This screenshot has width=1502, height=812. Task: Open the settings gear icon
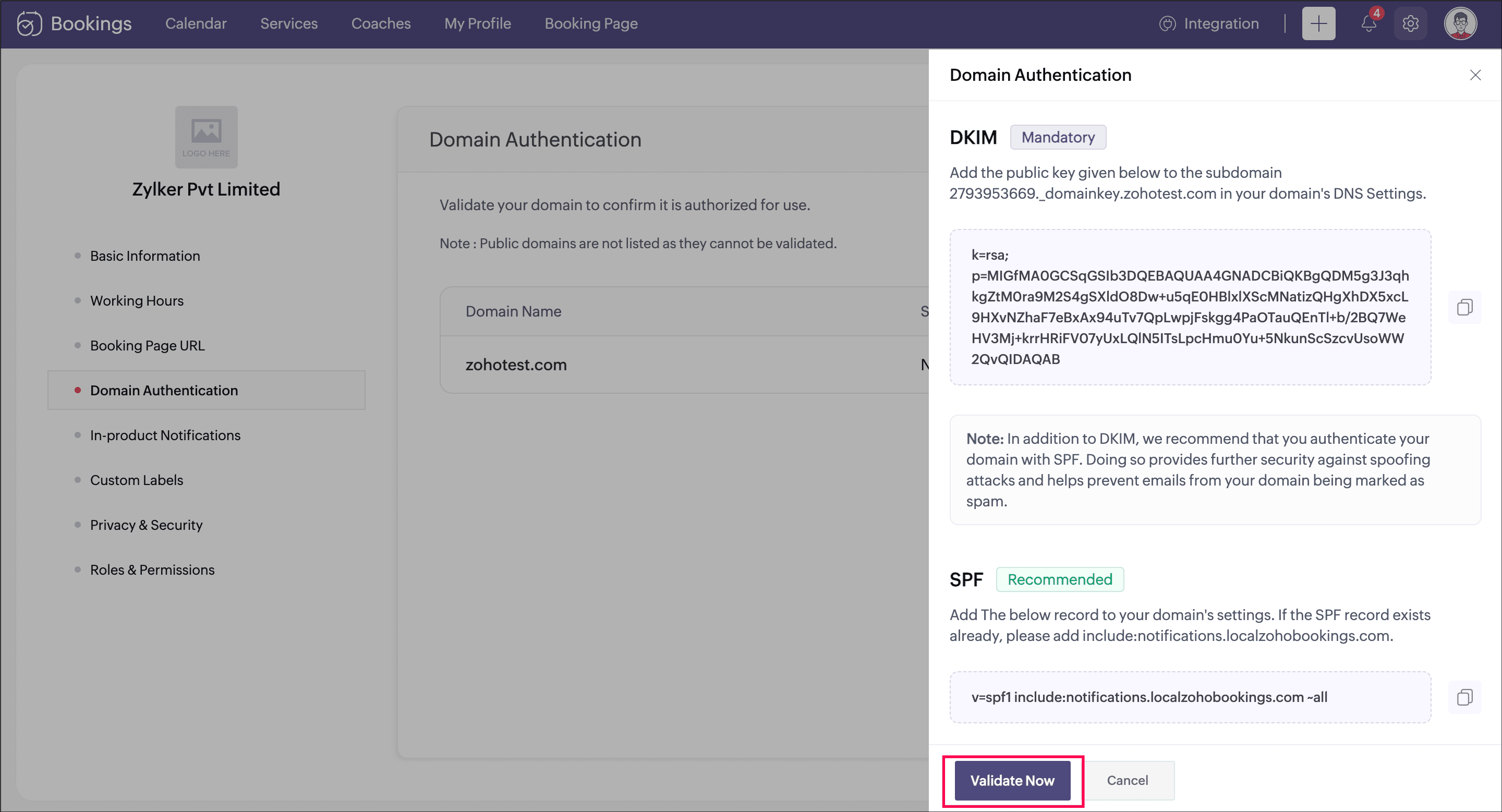[1410, 24]
